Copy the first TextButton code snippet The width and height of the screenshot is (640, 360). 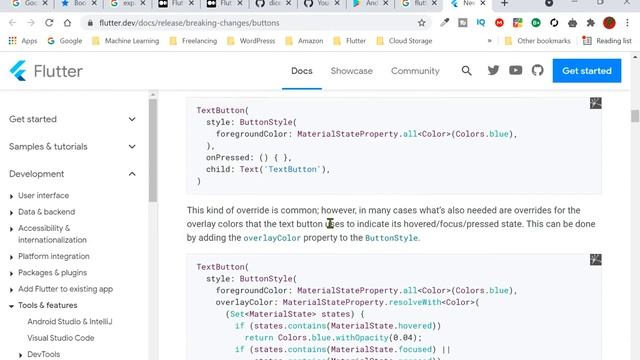click(x=596, y=103)
